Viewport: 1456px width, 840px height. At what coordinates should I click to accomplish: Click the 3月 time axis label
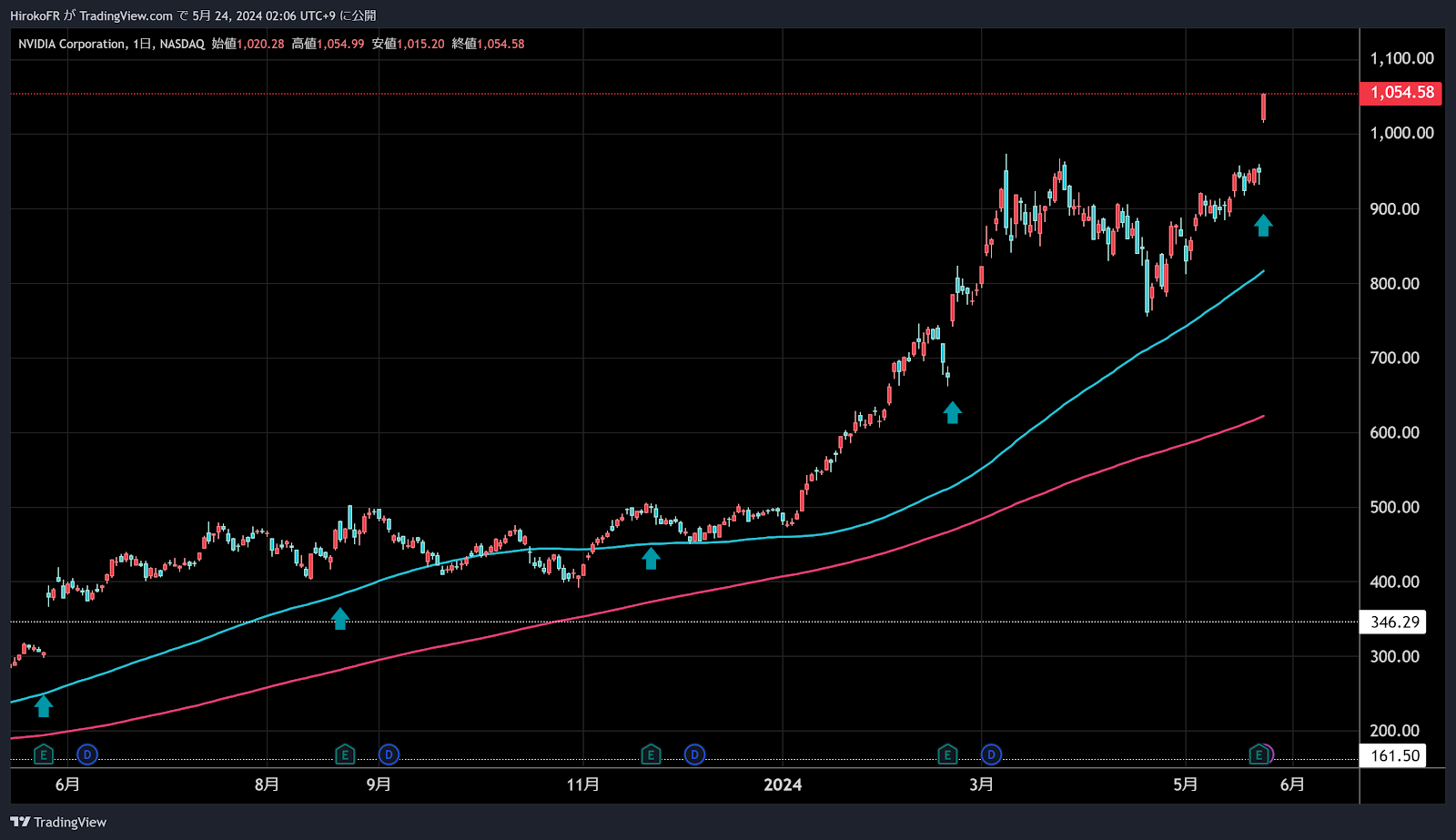pyautogui.click(x=981, y=784)
